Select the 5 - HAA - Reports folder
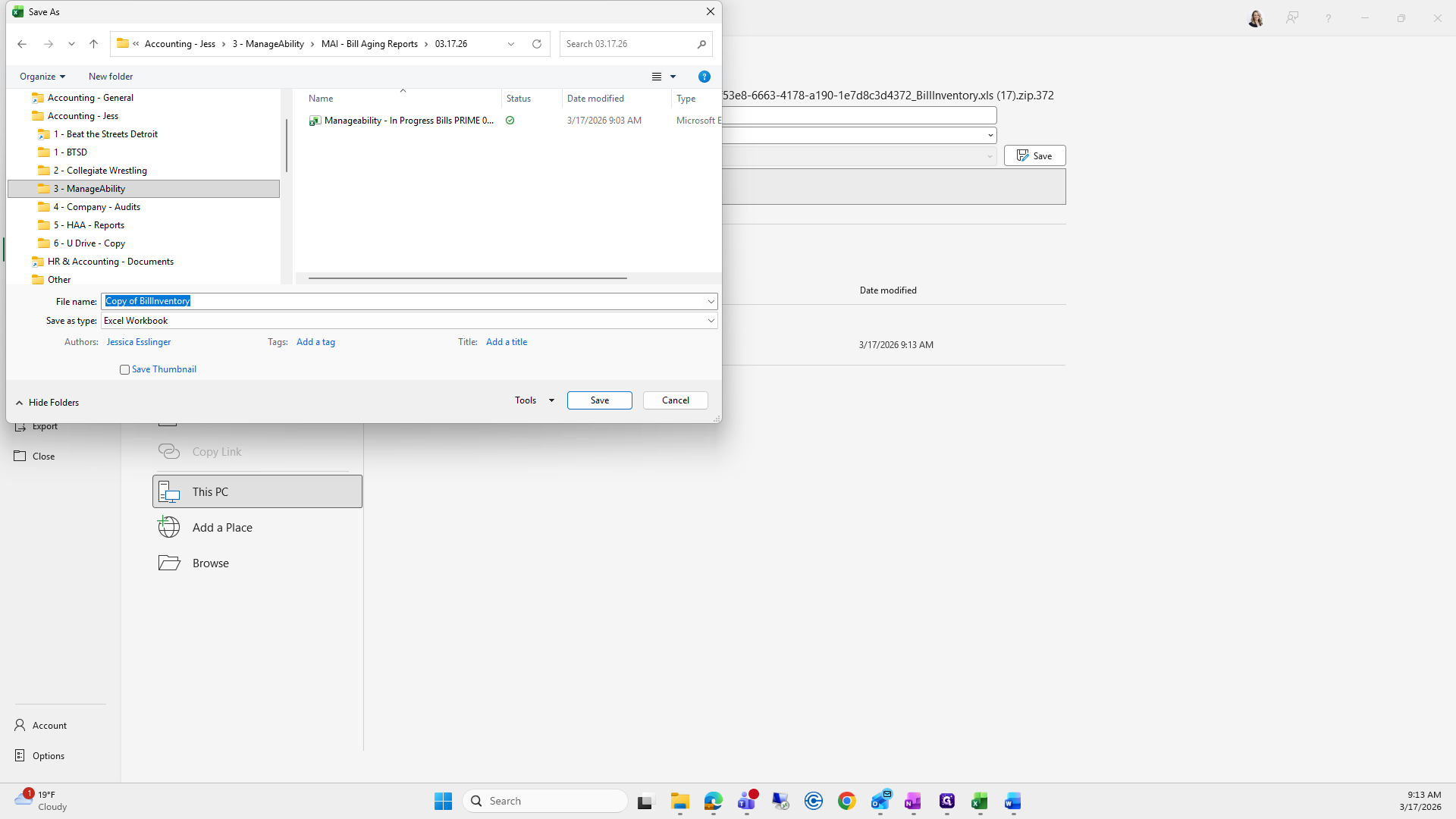The width and height of the screenshot is (1456, 819). [89, 225]
